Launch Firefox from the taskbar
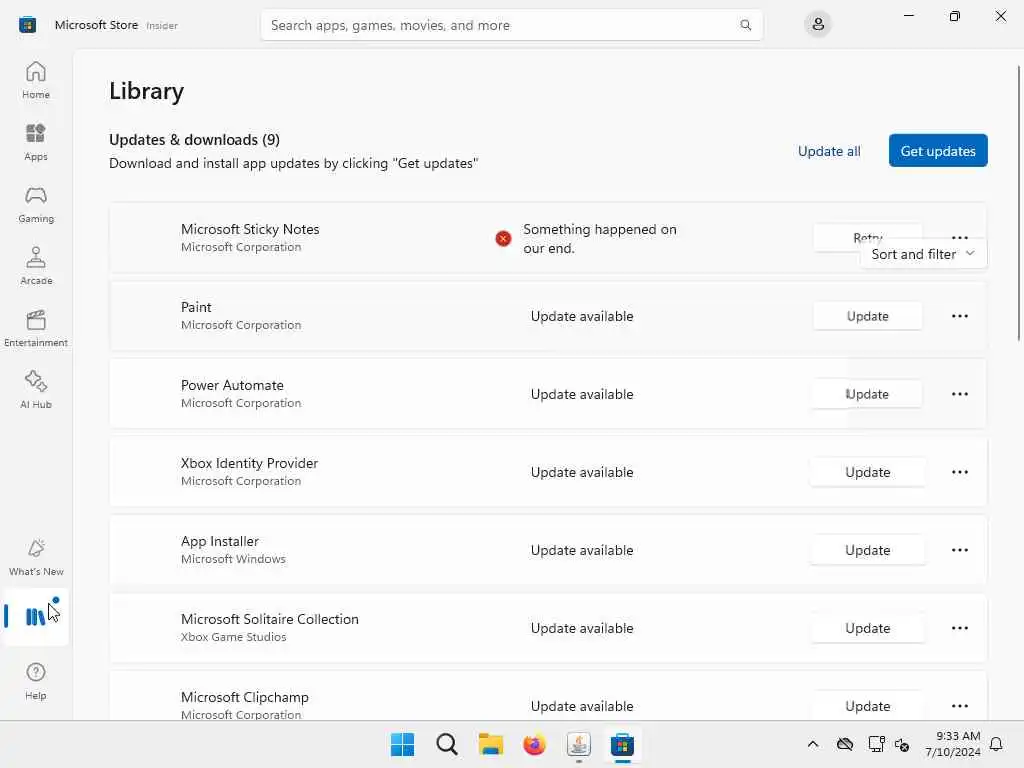 534,744
